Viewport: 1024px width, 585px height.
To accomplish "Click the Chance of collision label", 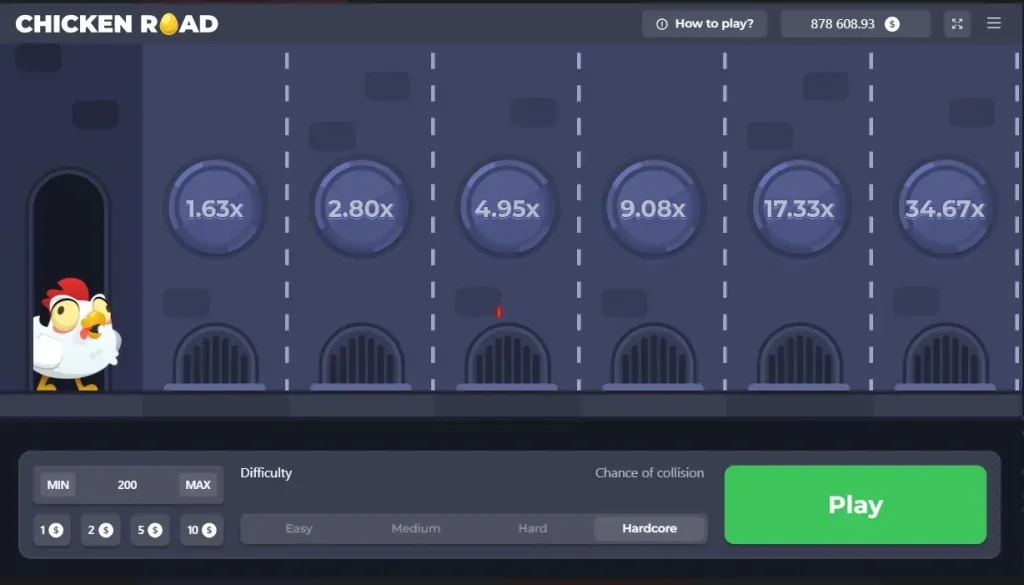I will pyautogui.click(x=649, y=473).
